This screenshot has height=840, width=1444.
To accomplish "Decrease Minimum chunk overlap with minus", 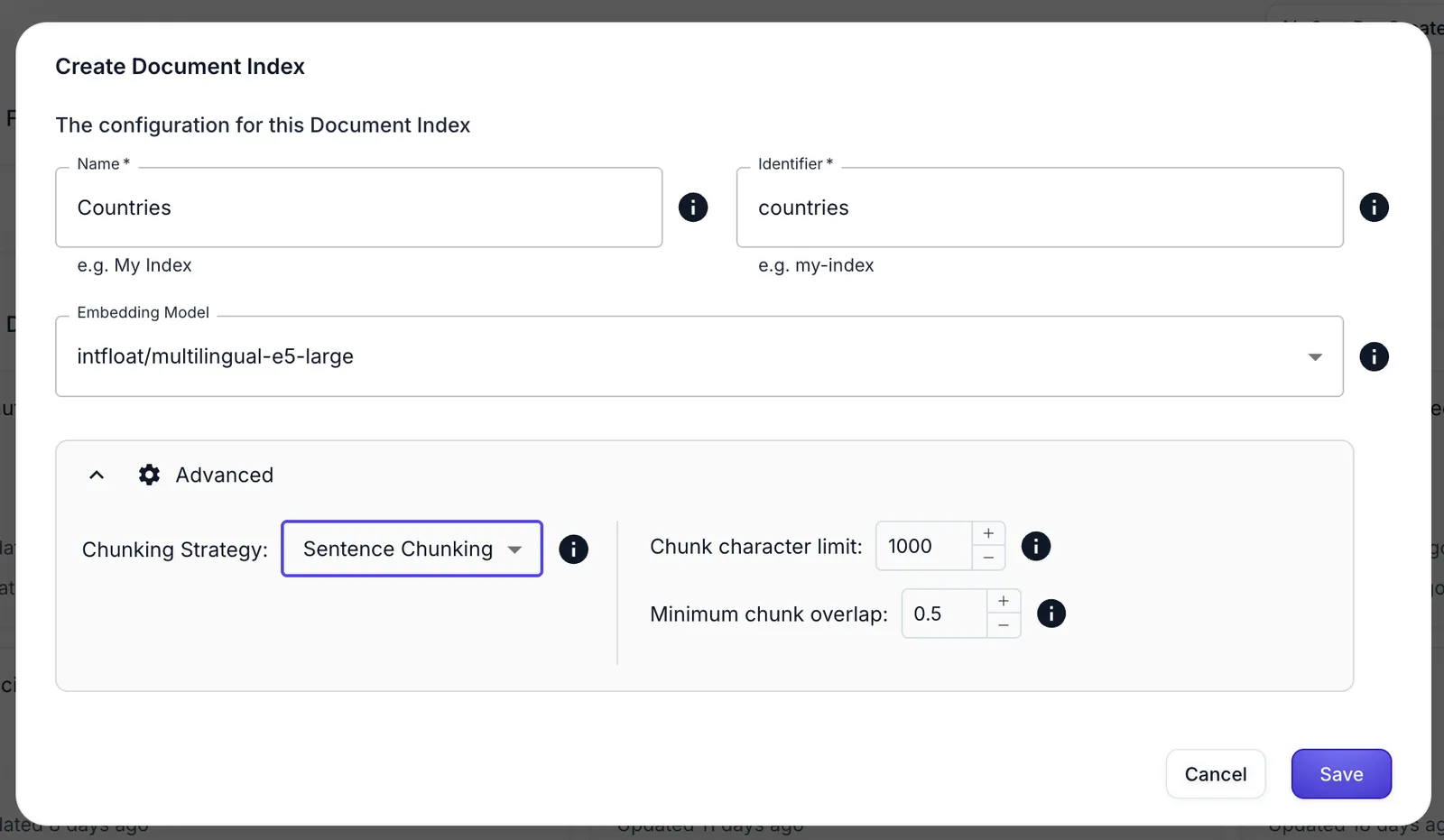I will click(x=1004, y=625).
